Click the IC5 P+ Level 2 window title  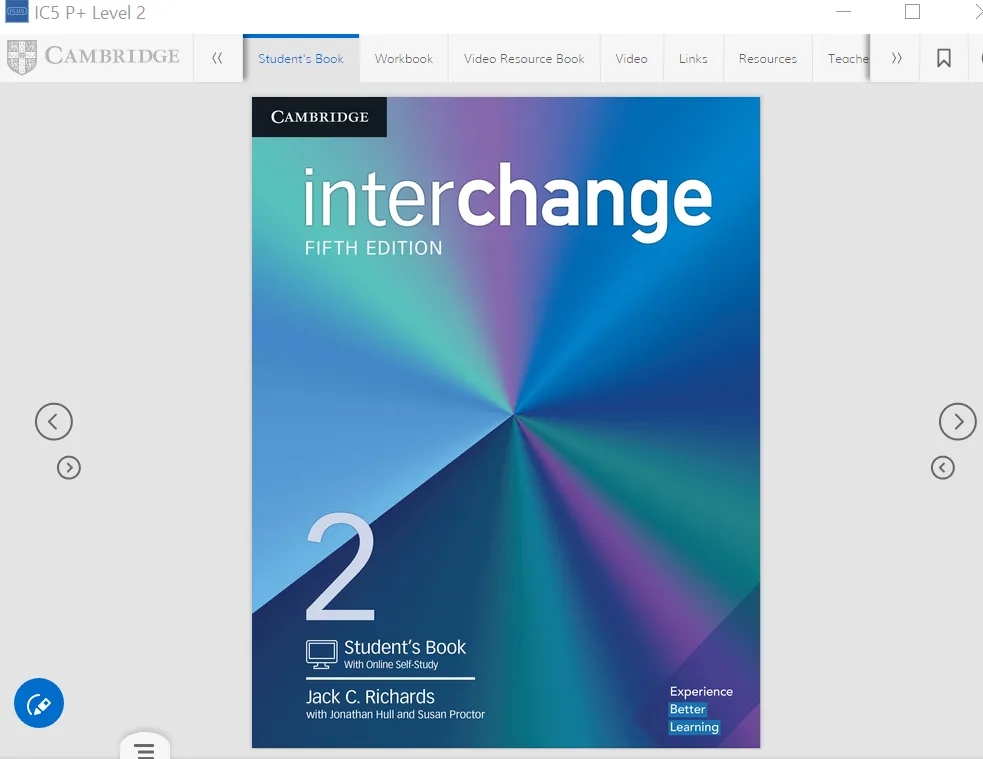(x=90, y=13)
